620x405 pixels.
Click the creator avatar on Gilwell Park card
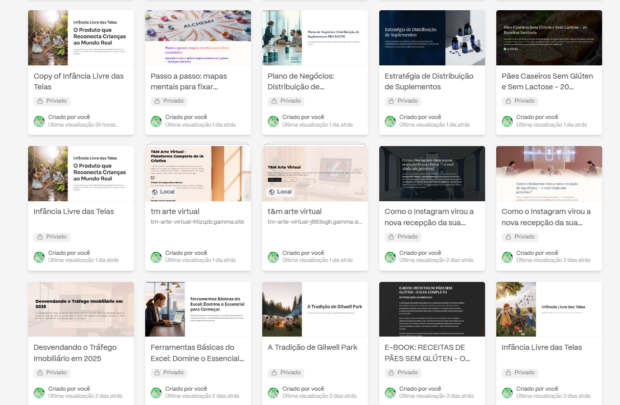point(273,393)
